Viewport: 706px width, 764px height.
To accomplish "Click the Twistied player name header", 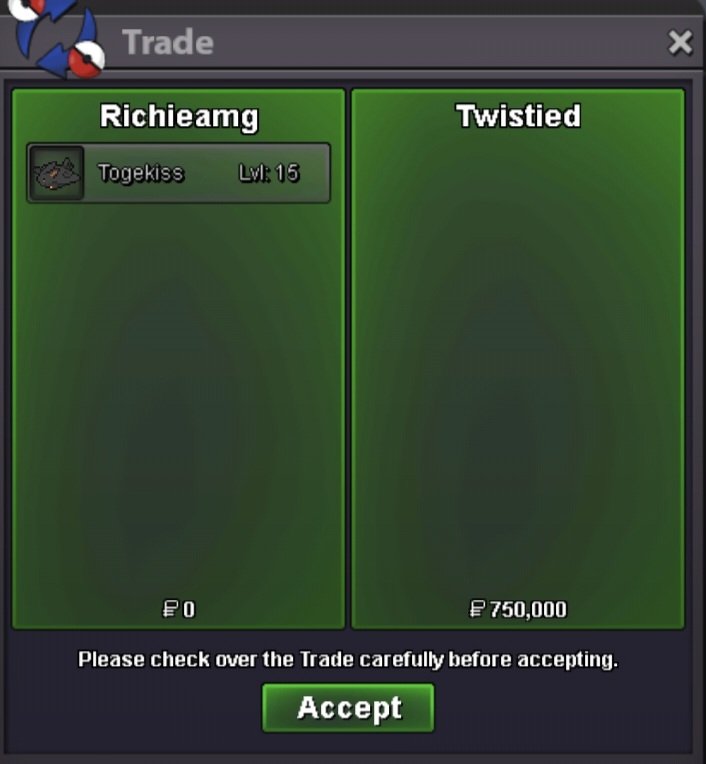I will tap(518, 116).
